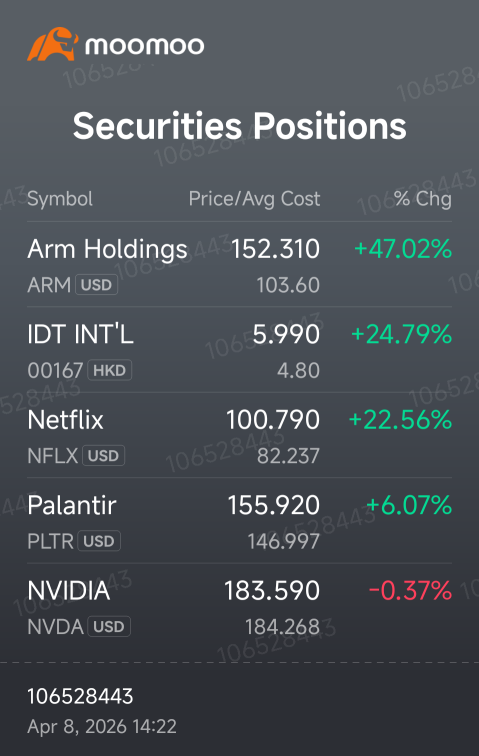The width and height of the screenshot is (479, 756).
Task: Click Netflix +22.56% change value
Action: [x=400, y=419]
